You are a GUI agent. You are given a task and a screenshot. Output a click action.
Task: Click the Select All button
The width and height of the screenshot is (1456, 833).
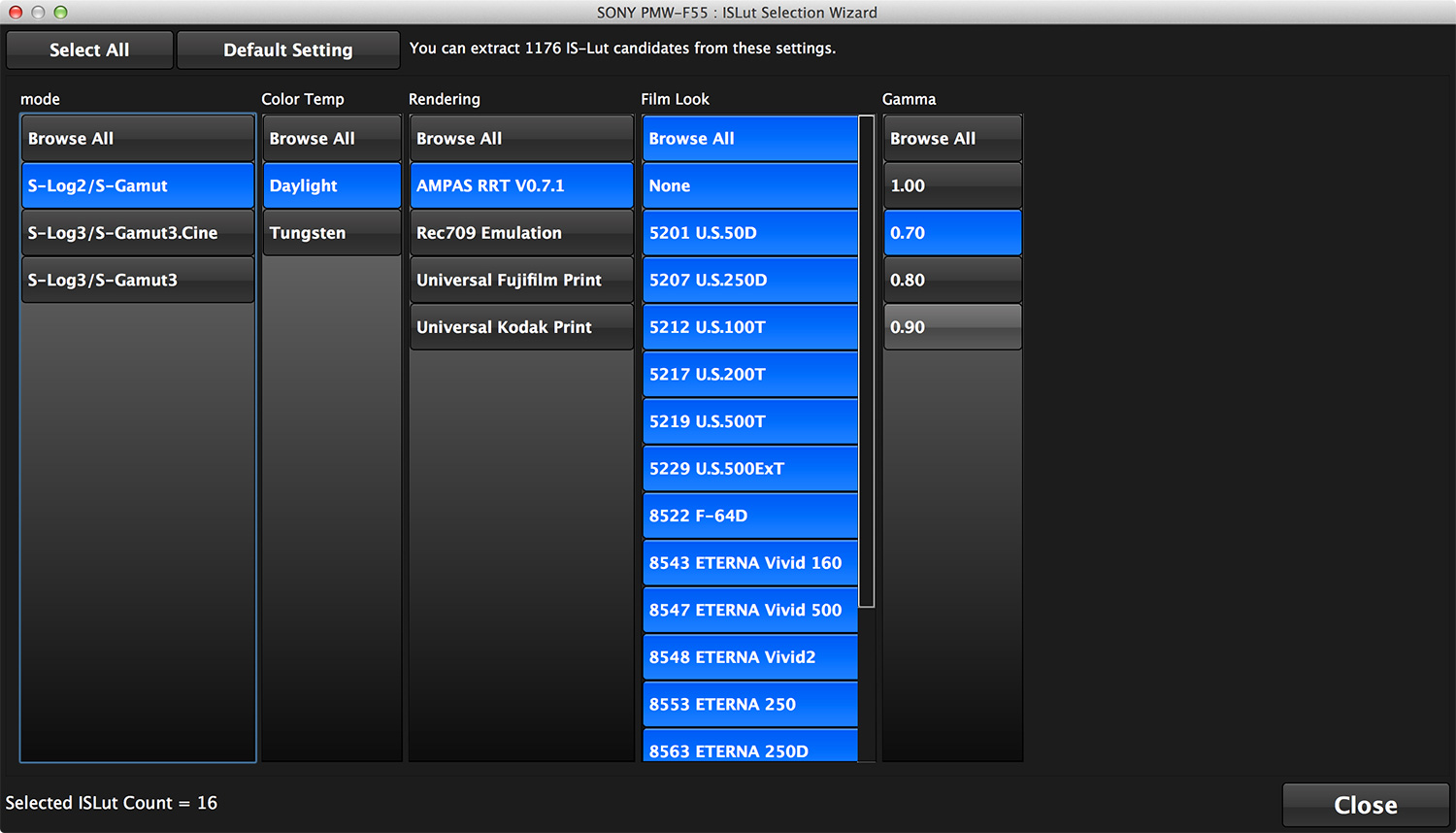coord(89,50)
